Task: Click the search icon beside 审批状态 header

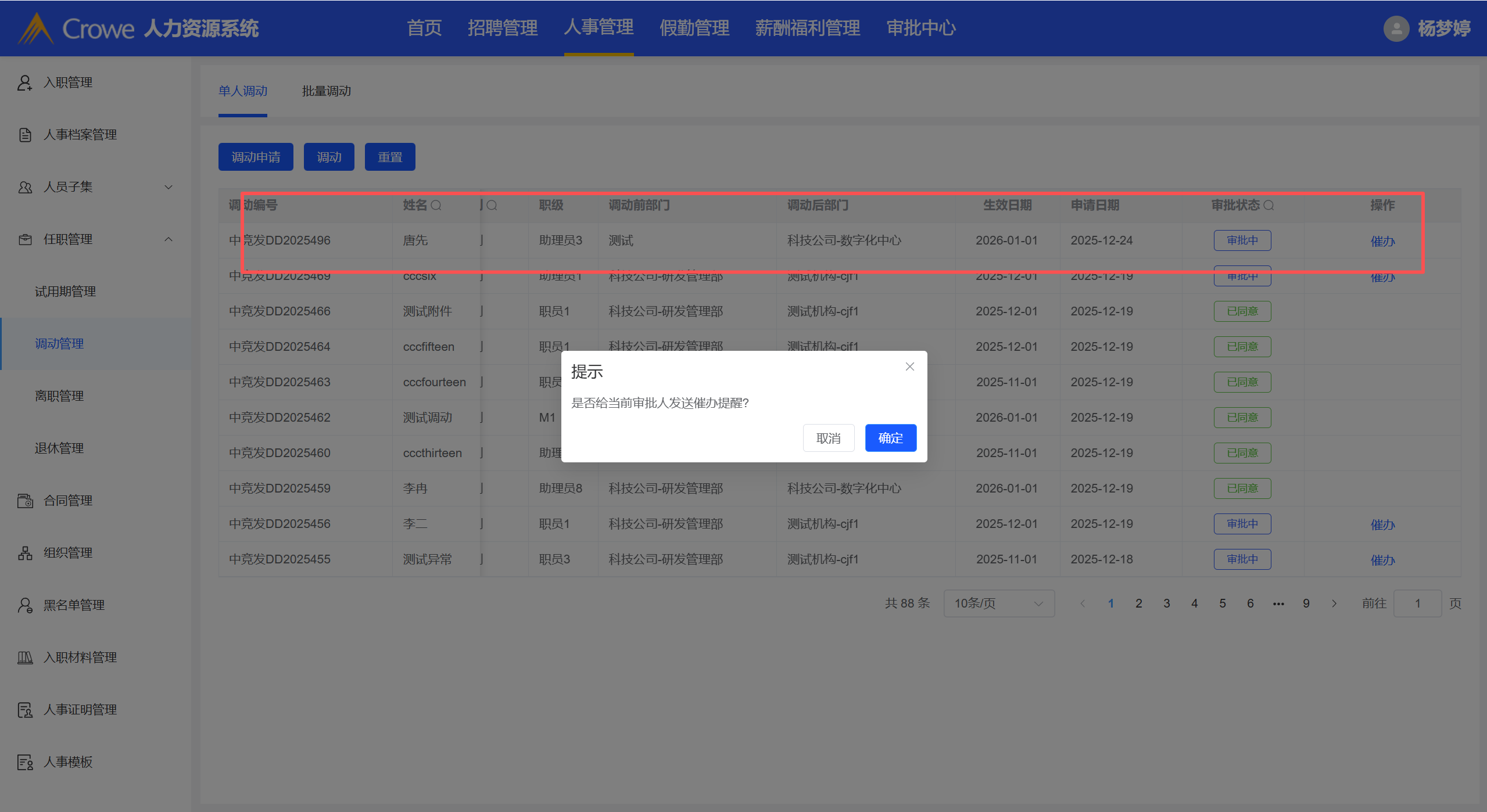Action: coord(1269,206)
